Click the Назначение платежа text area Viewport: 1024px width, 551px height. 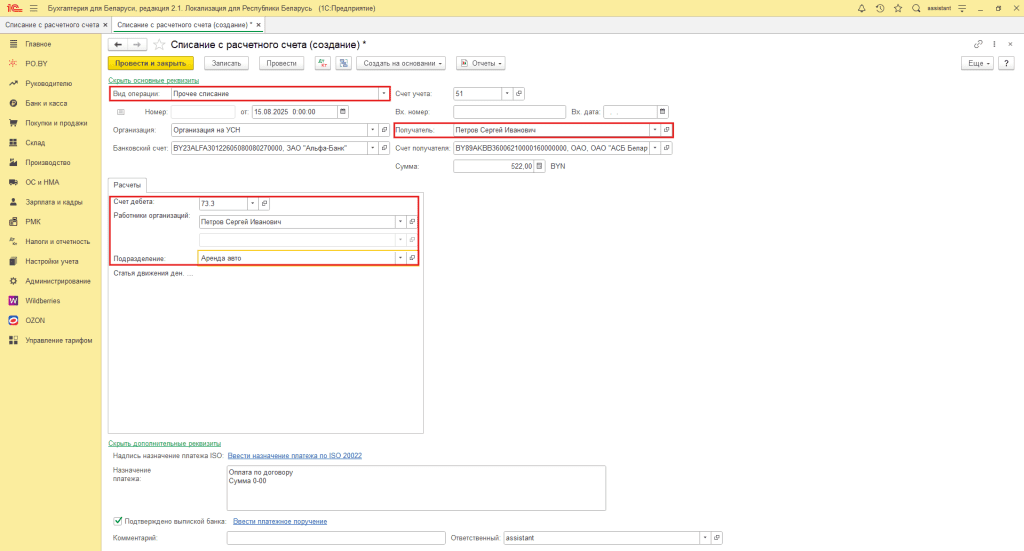(x=415, y=487)
